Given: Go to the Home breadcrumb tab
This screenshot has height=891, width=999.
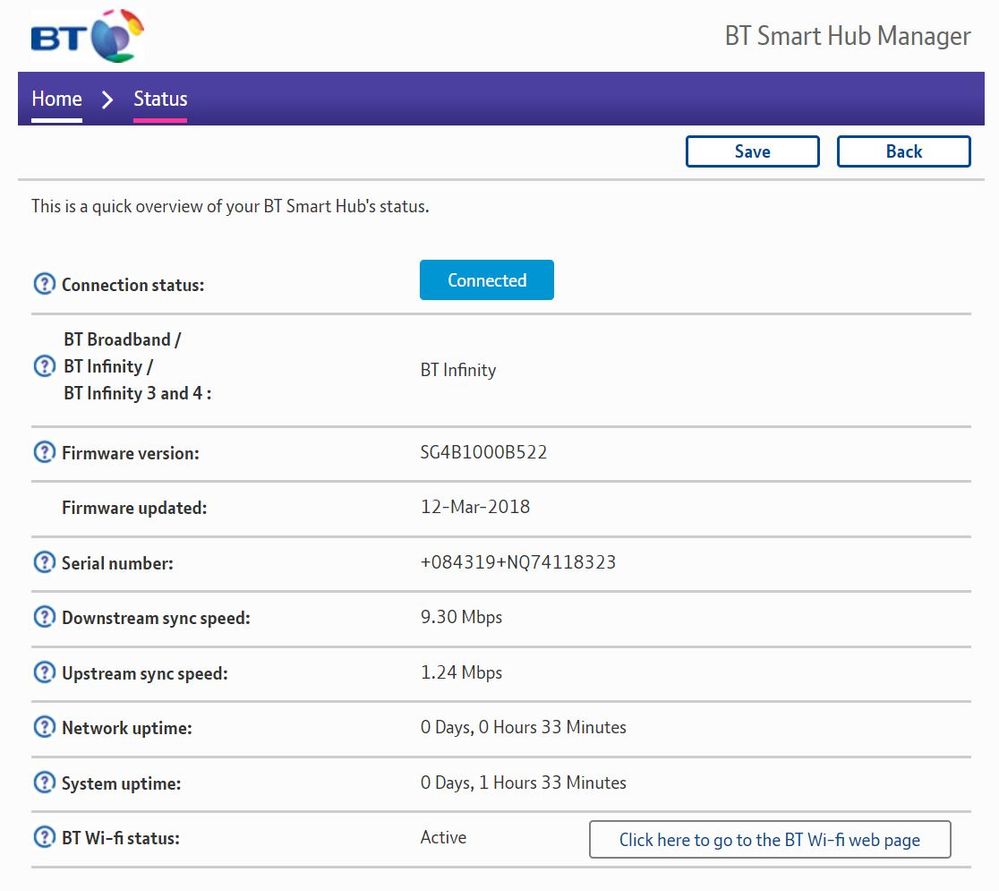Looking at the screenshot, I should pyautogui.click(x=56, y=99).
